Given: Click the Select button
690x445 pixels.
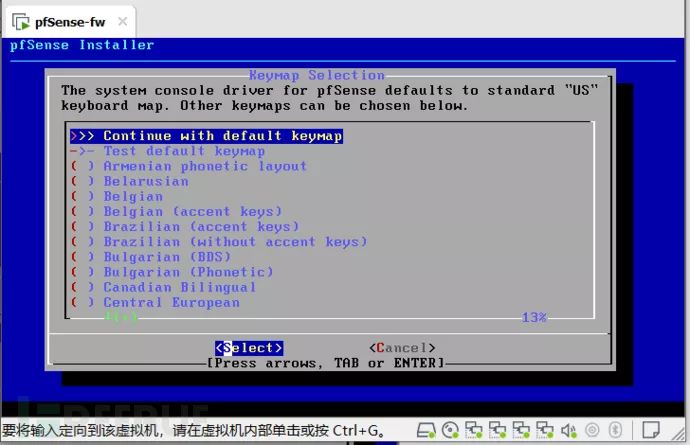Looking at the screenshot, I should coord(249,348).
